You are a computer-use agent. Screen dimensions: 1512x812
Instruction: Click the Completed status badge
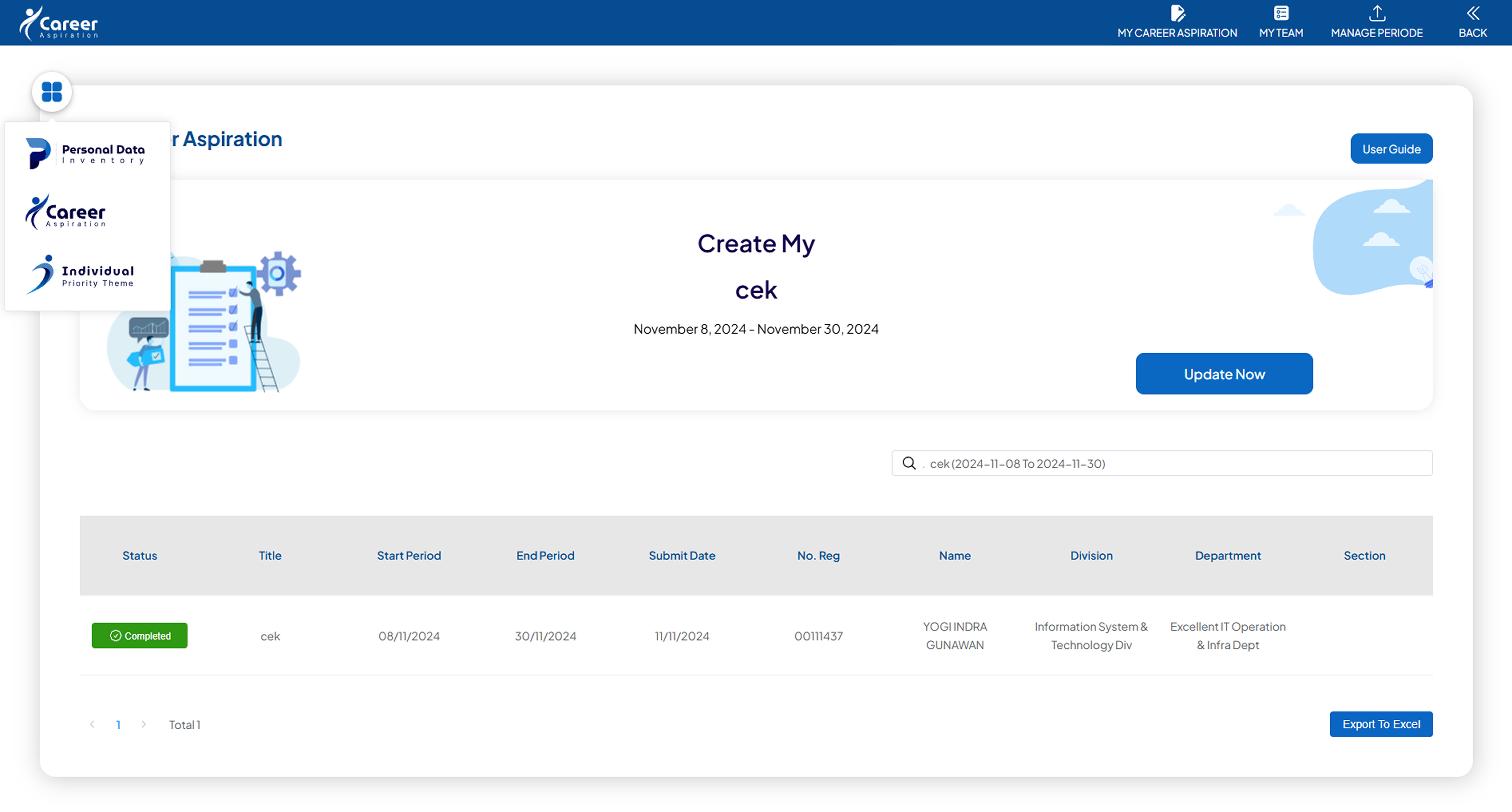pyautogui.click(x=140, y=636)
